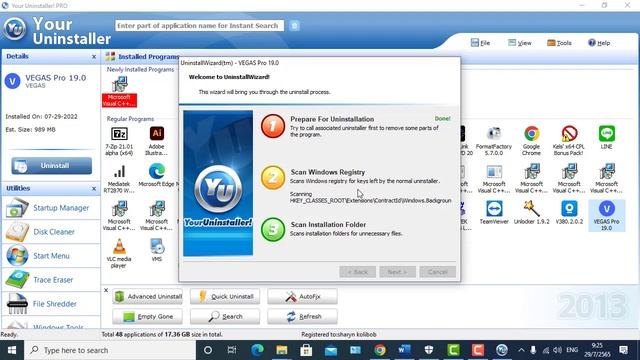
Task: Click the search field clear icon
Action: [294, 26]
